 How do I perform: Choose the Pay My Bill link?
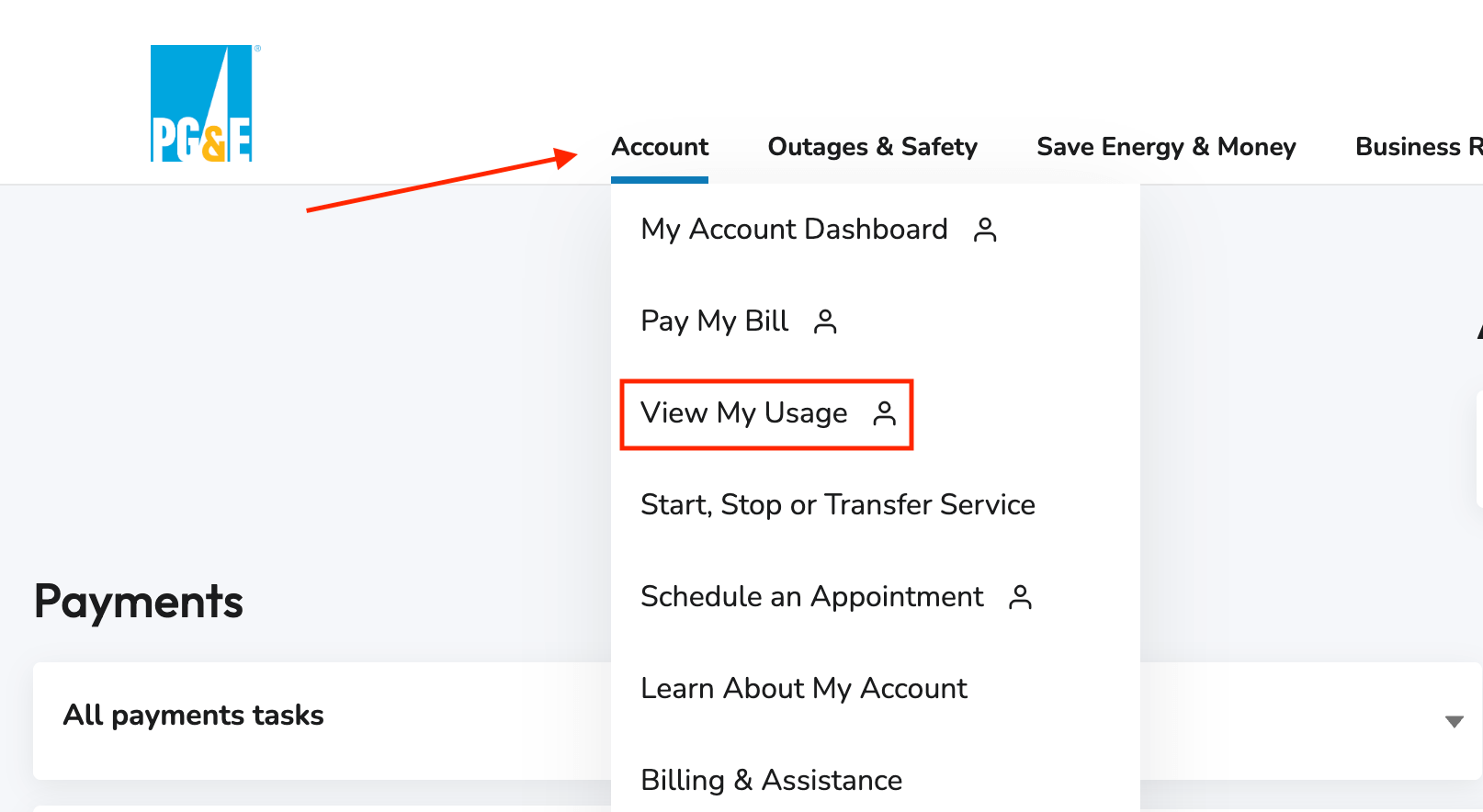tap(715, 321)
